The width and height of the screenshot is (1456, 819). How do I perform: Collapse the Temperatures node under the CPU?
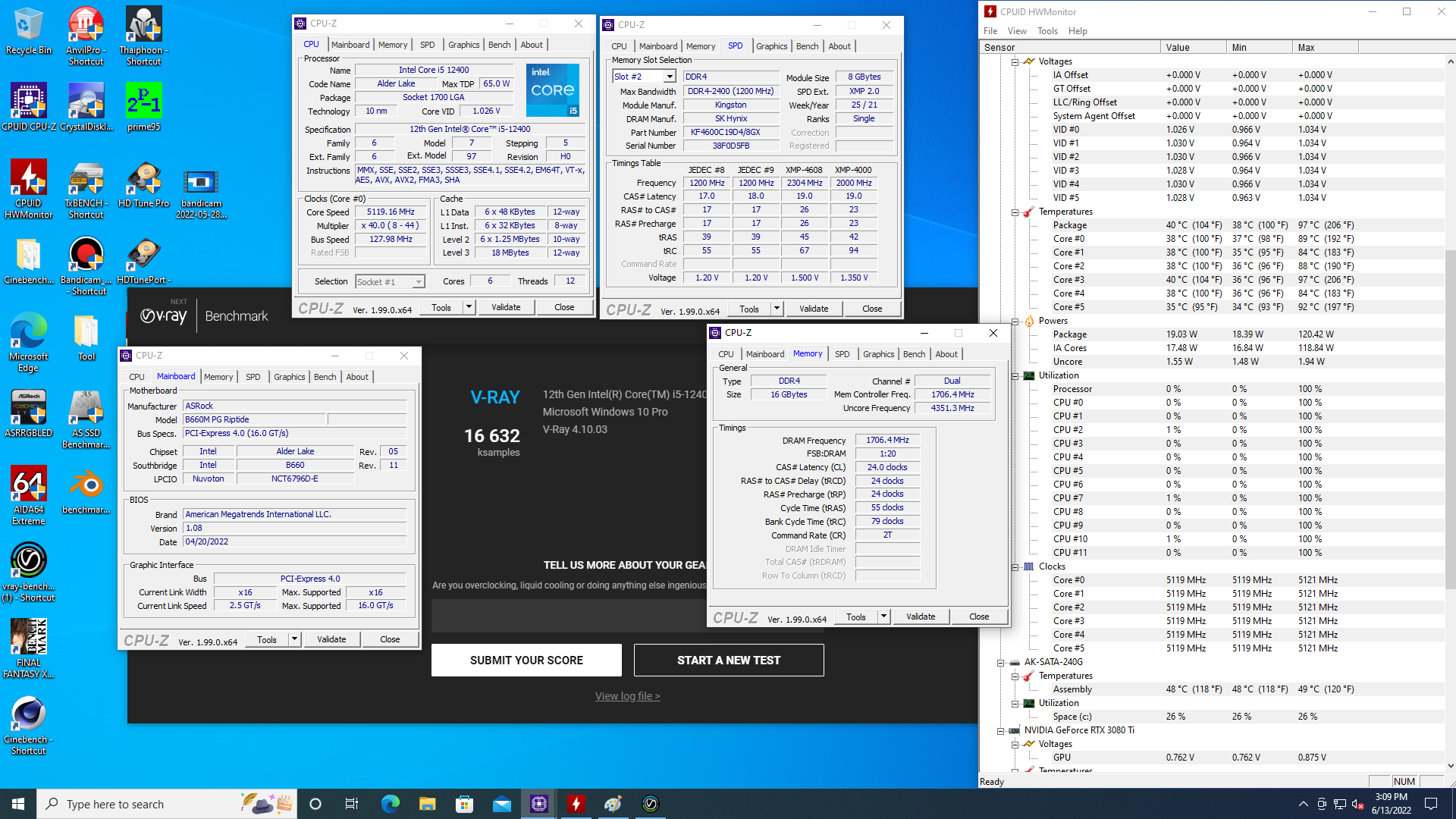(x=1015, y=212)
